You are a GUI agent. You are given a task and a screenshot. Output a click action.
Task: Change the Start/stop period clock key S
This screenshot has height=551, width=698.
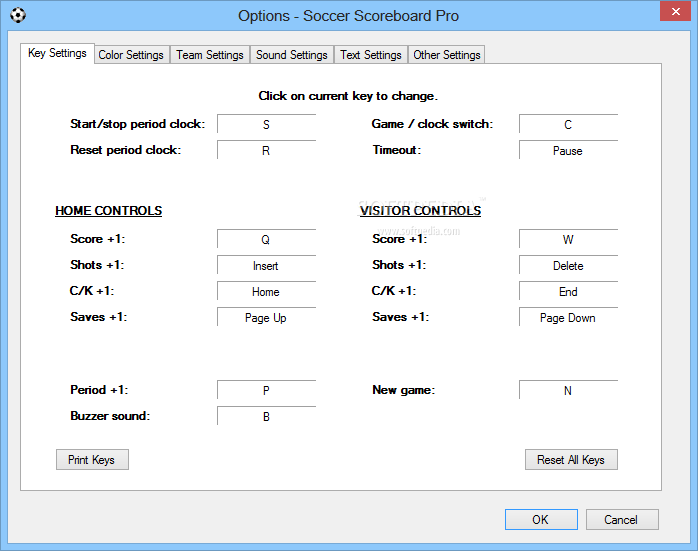click(266, 124)
